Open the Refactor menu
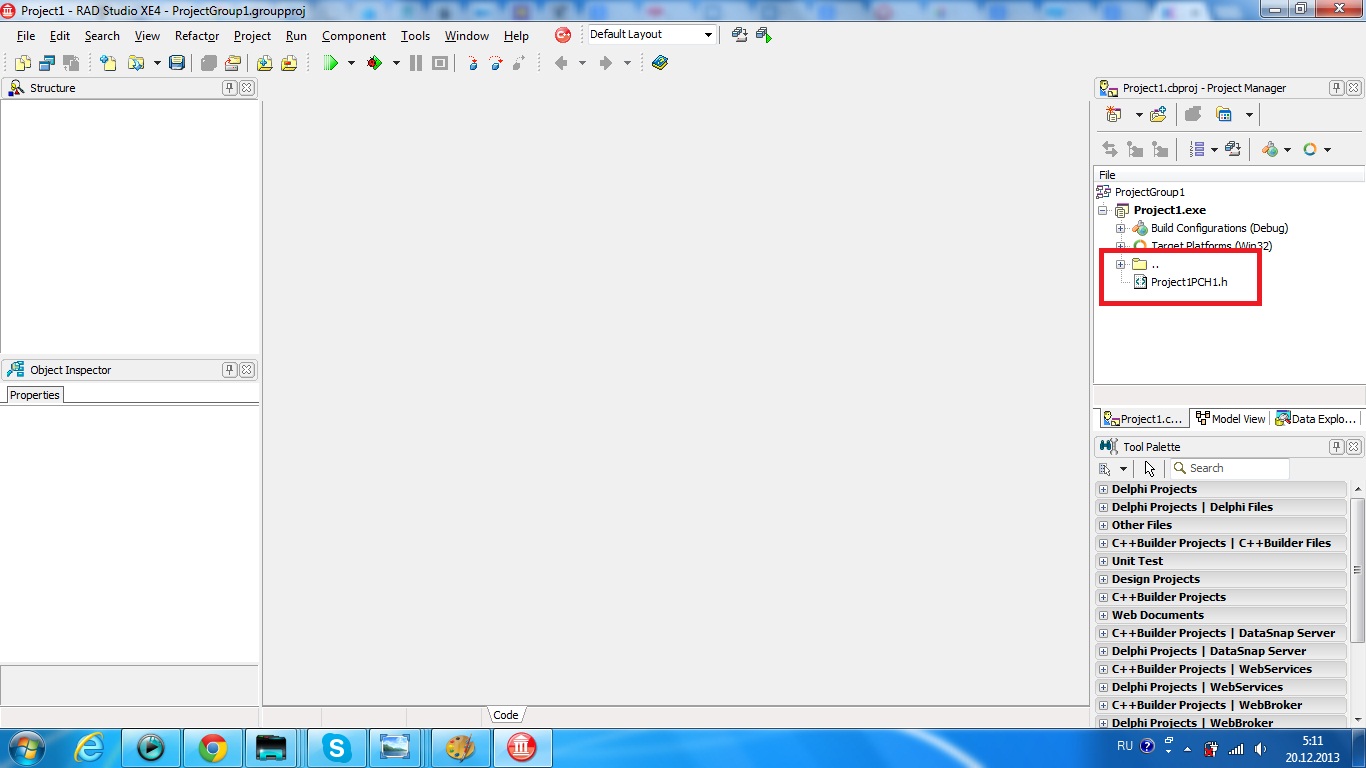This screenshot has width=1366, height=768. [197, 36]
